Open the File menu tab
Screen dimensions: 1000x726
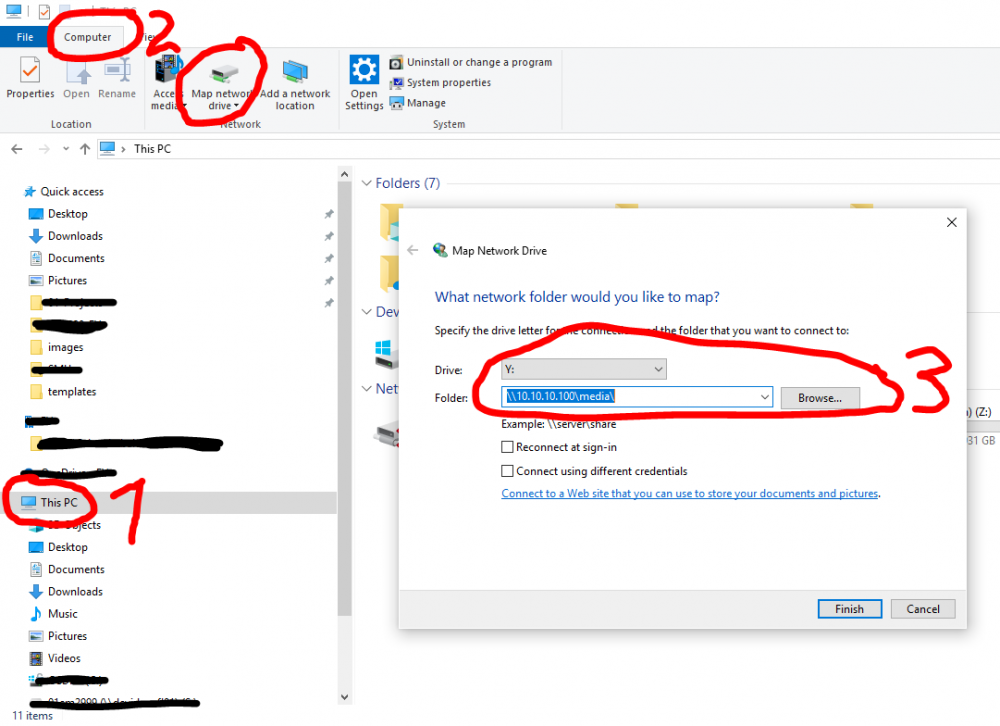click(x=24, y=37)
